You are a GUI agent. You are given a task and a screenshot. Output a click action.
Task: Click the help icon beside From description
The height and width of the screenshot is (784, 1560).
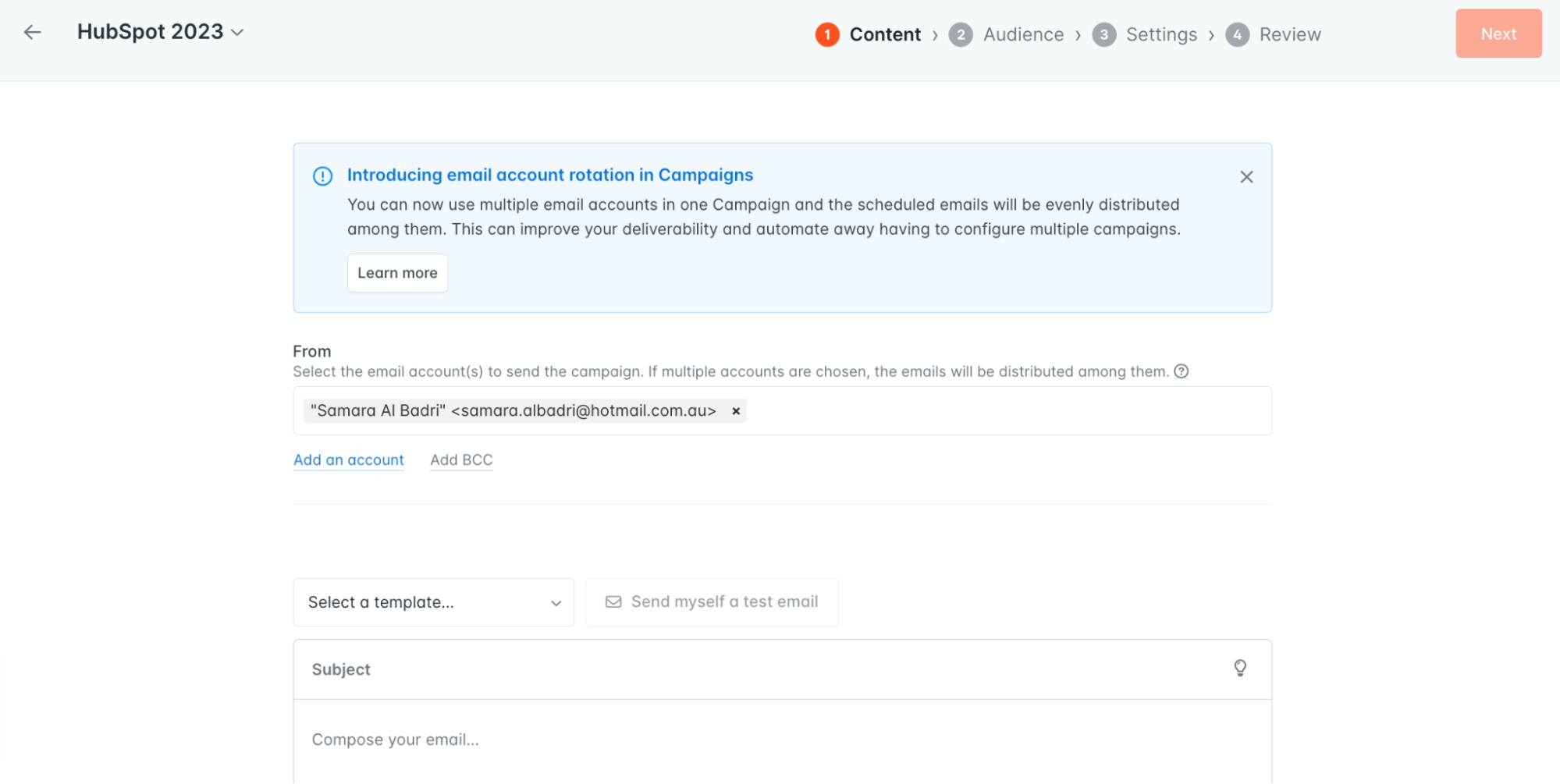click(1181, 371)
